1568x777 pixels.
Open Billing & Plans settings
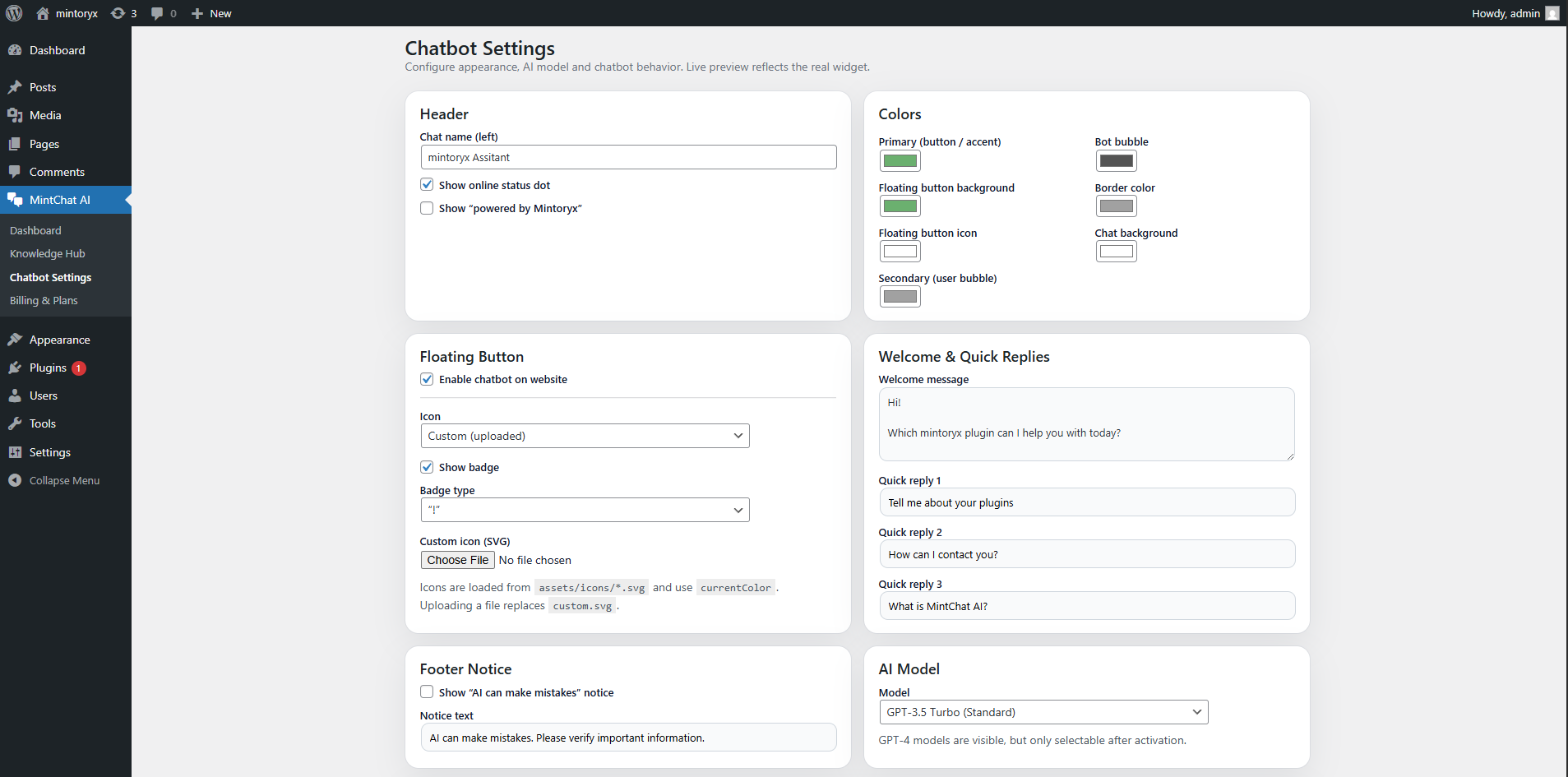(x=44, y=300)
